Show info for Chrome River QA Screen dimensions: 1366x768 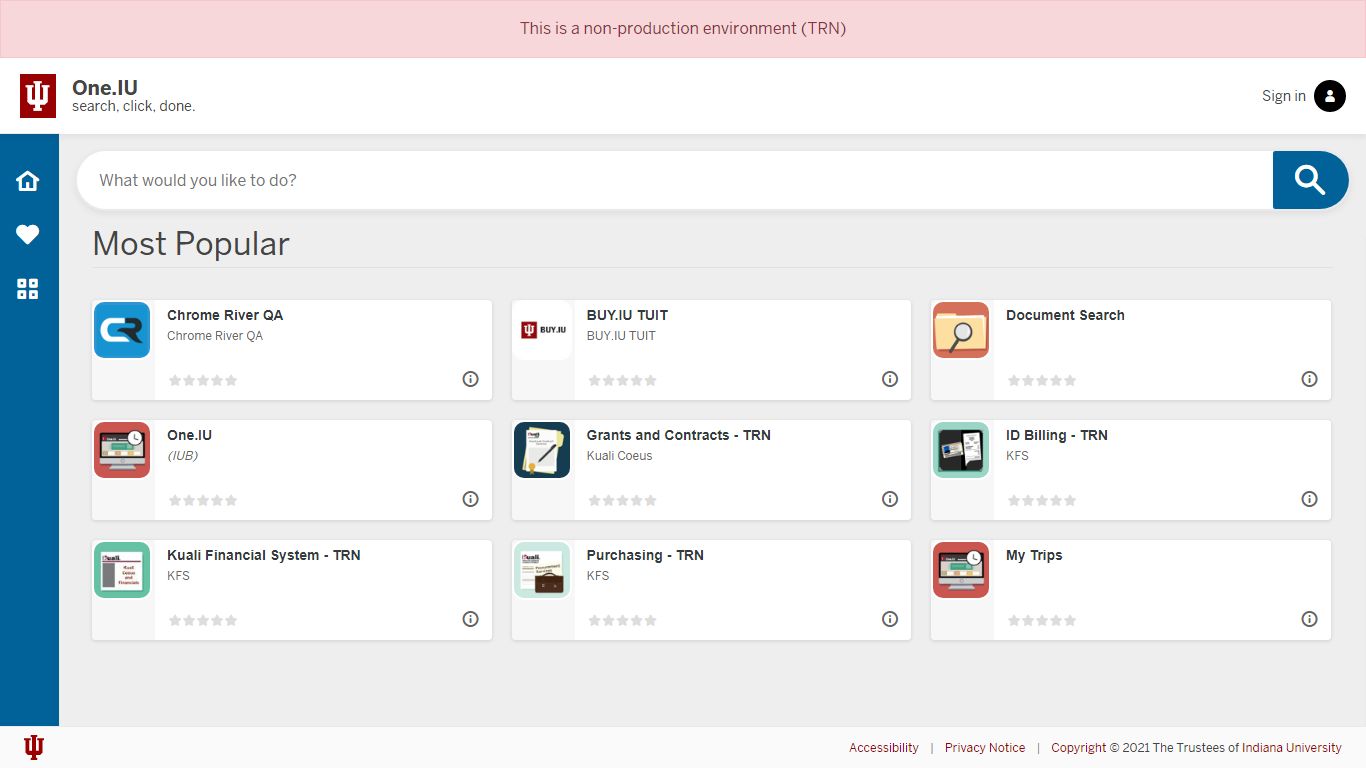point(471,379)
